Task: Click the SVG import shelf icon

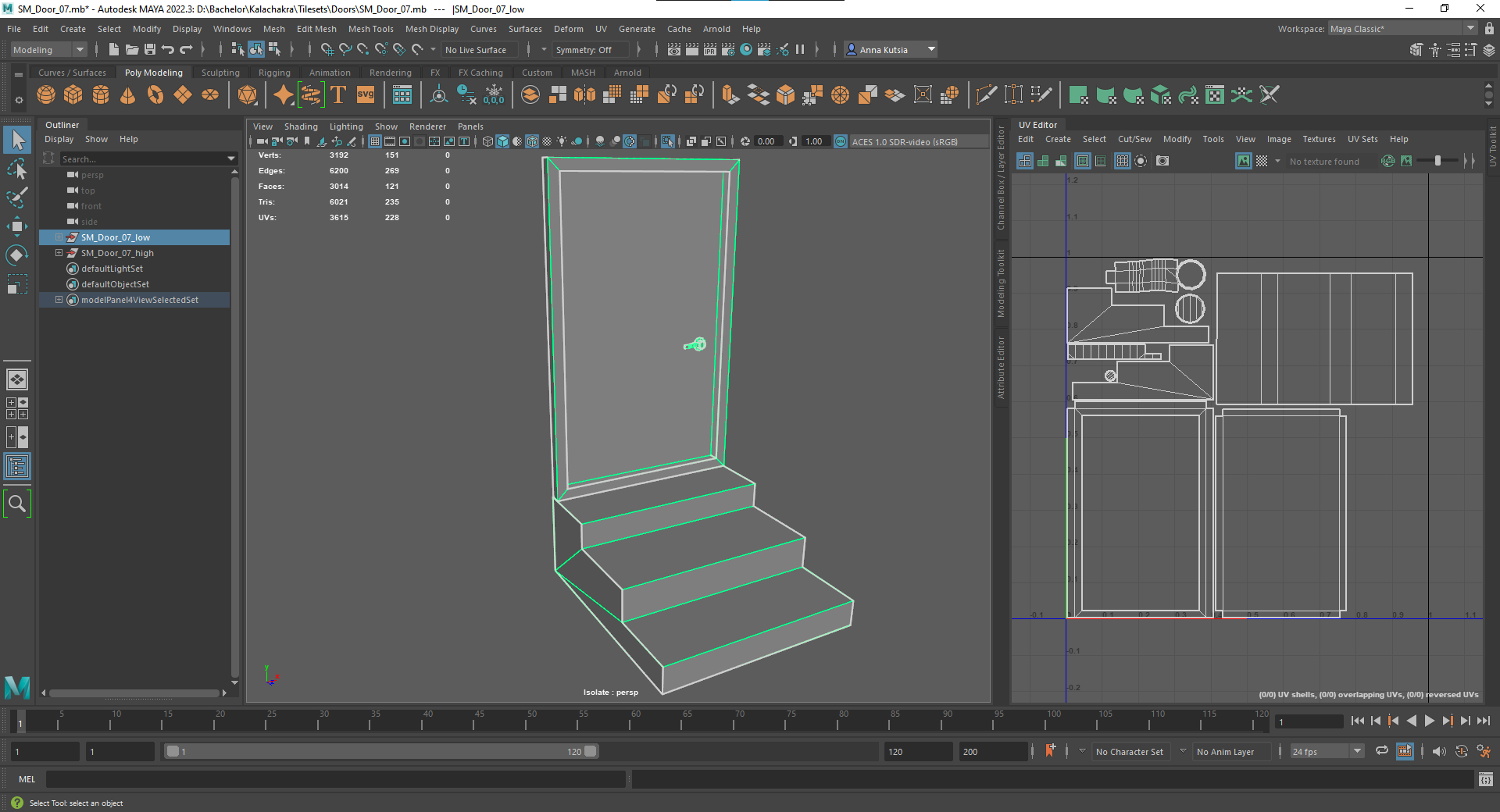Action: pyautogui.click(x=366, y=95)
